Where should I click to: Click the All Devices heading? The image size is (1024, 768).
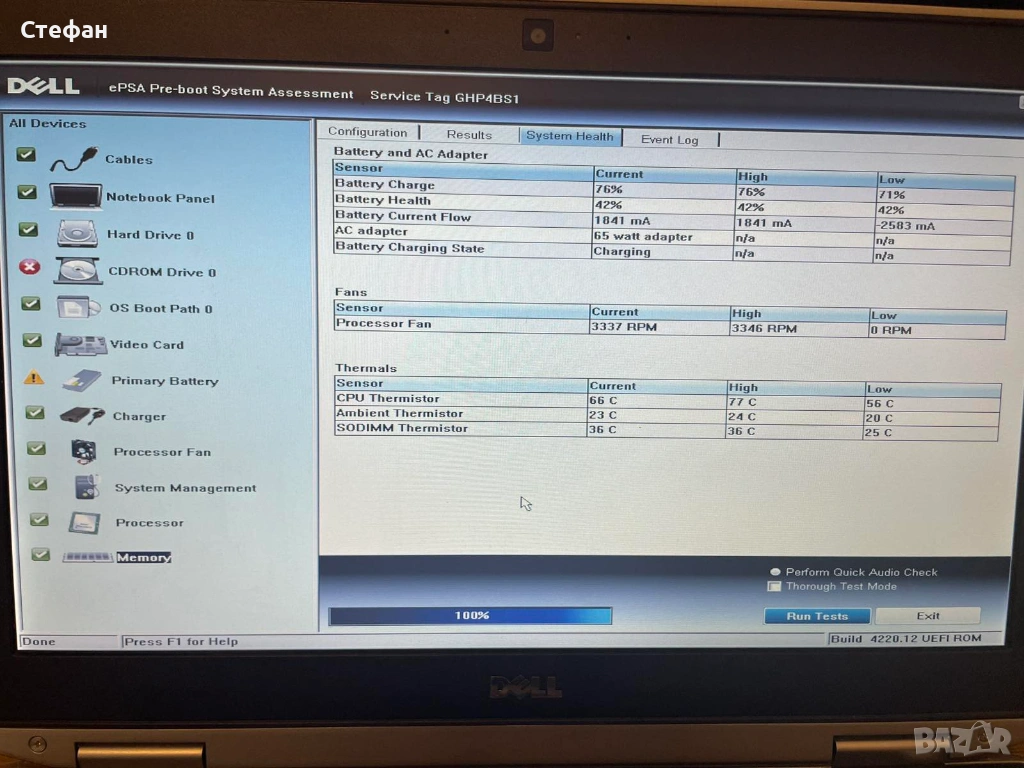(48, 123)
